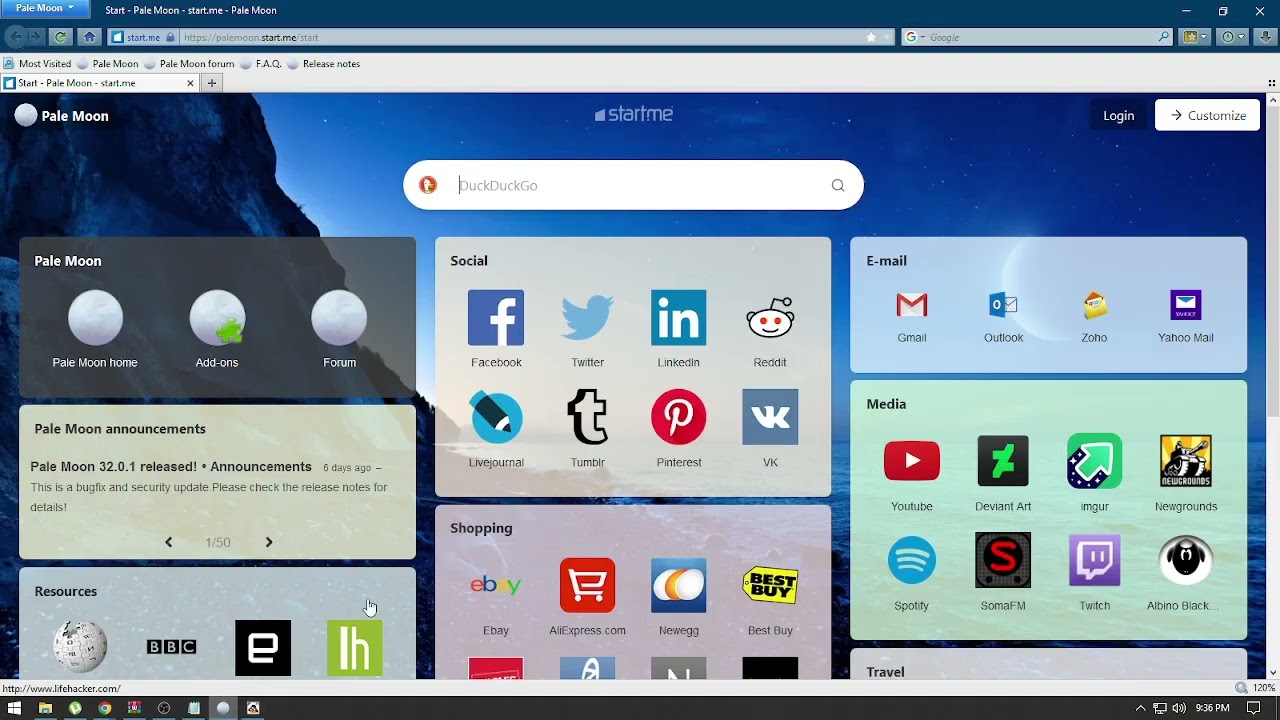This screenshot has height=720, width=1280.
Task: Open the Zoho mail shortcut
Action: [1094, 305]
